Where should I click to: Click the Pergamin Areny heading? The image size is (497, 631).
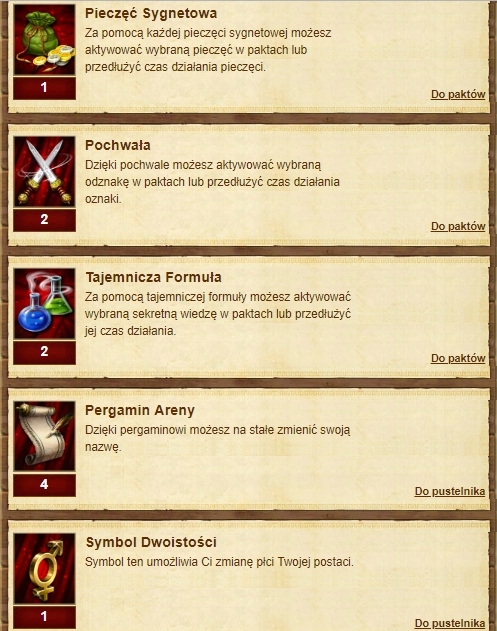click(140, 410)
